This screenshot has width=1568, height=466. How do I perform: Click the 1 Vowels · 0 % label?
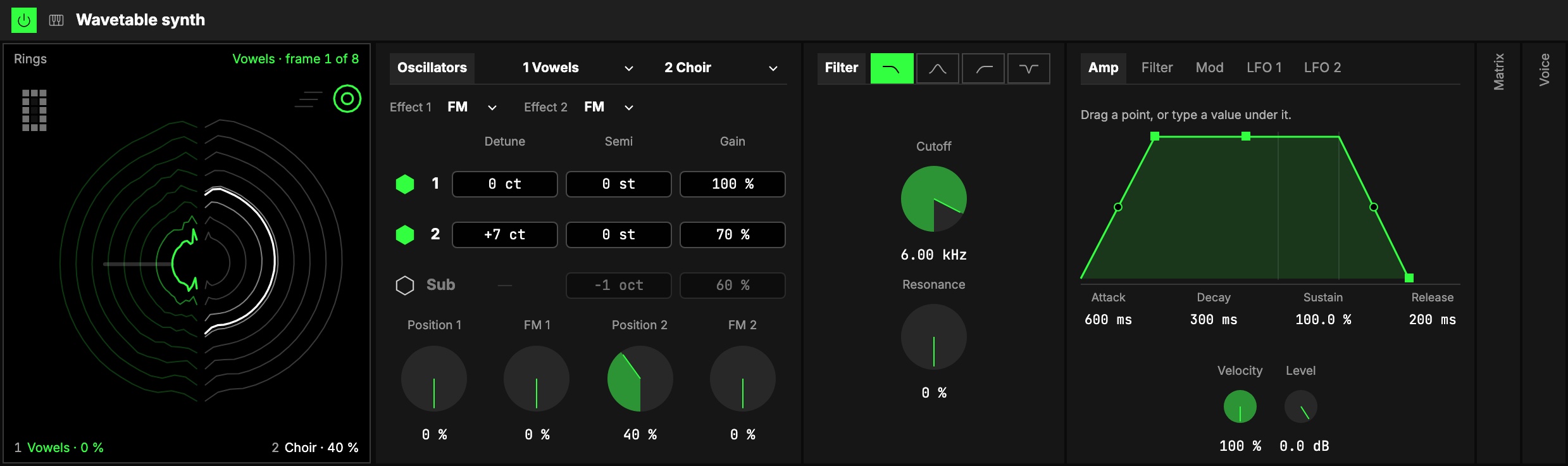tap(59, 448)
